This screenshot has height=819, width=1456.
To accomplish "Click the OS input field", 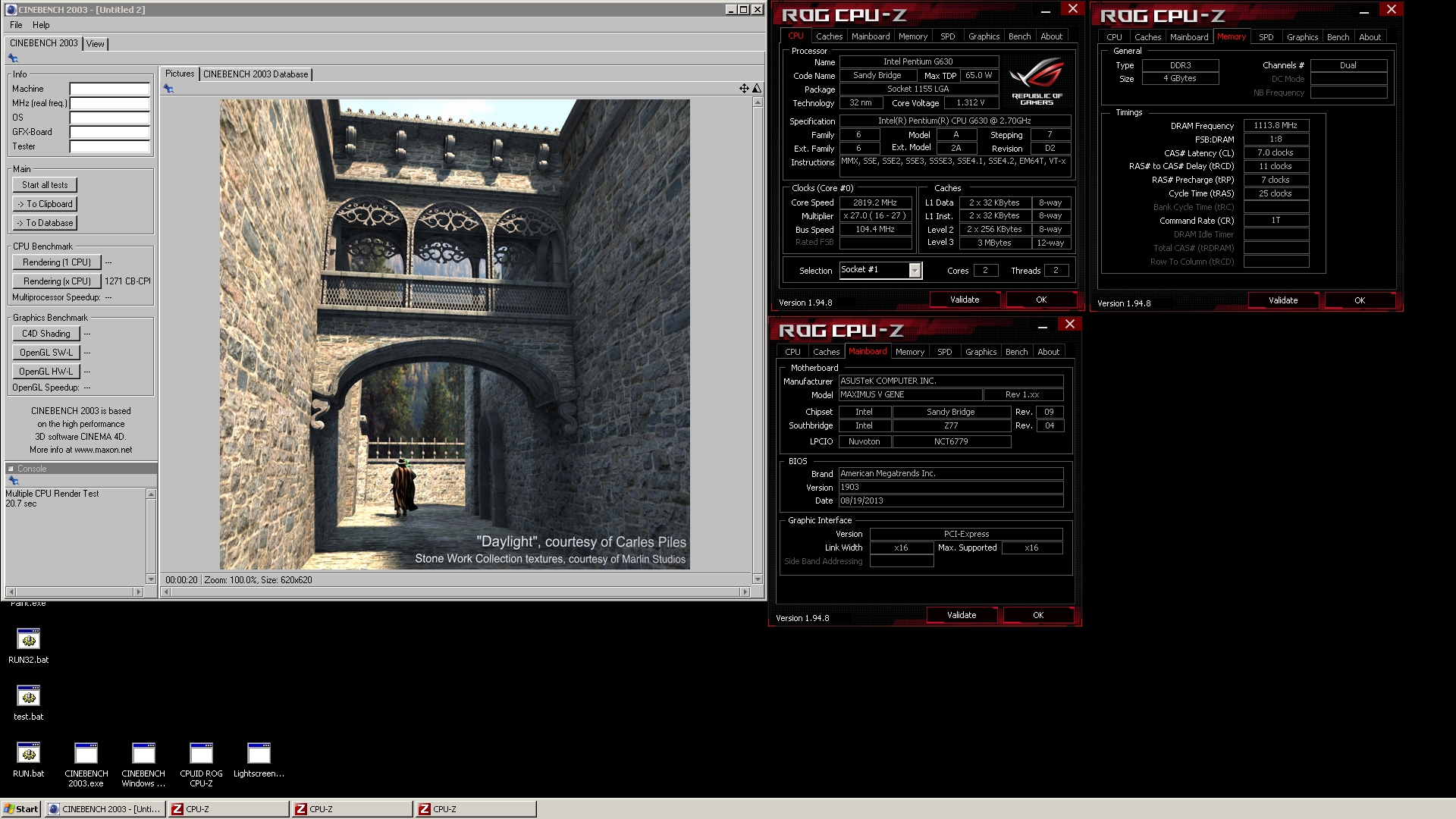I will (109, 118).
